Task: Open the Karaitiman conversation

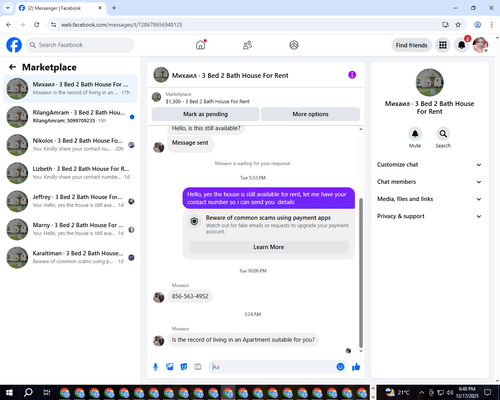Action: point(70,257)
